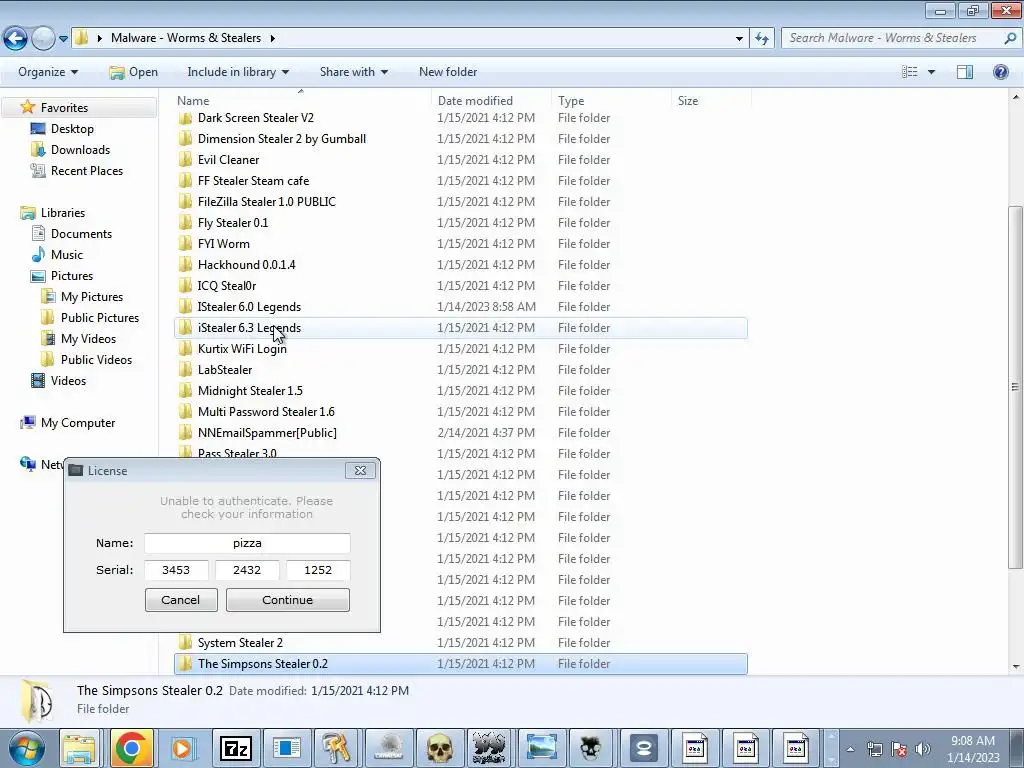Click the skull taskbar icon
Screen dimensions: 1024x768
pos(440,748)
